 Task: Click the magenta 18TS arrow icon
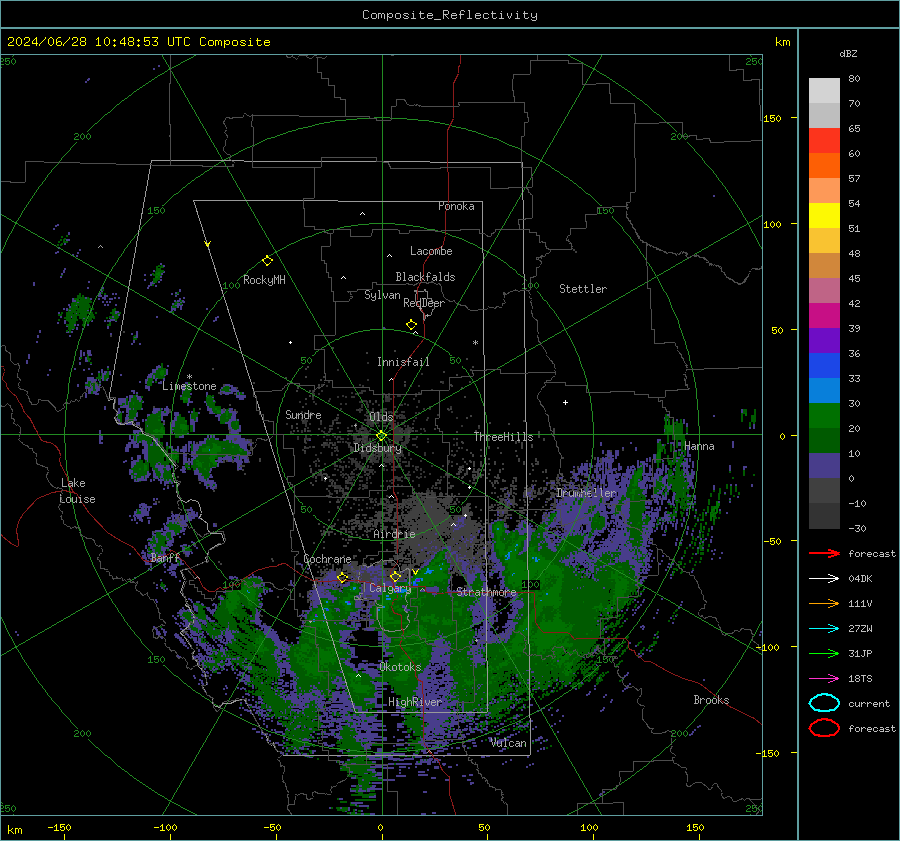click(824, 679)
